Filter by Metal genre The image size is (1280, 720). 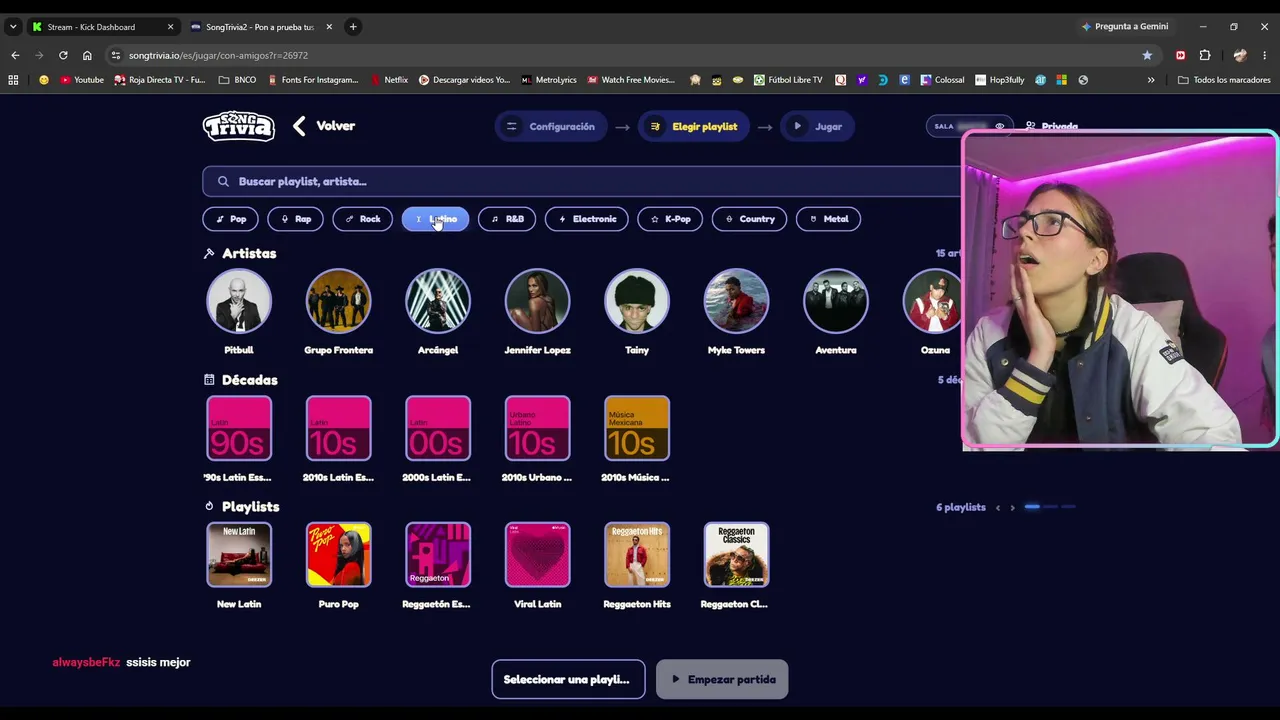click(828, 219)
